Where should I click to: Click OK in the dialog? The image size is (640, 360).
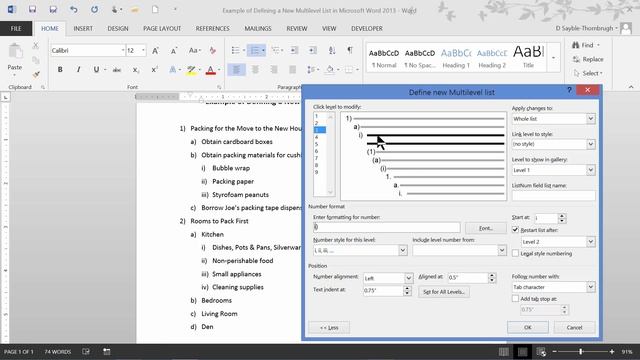tap(527, 327)
